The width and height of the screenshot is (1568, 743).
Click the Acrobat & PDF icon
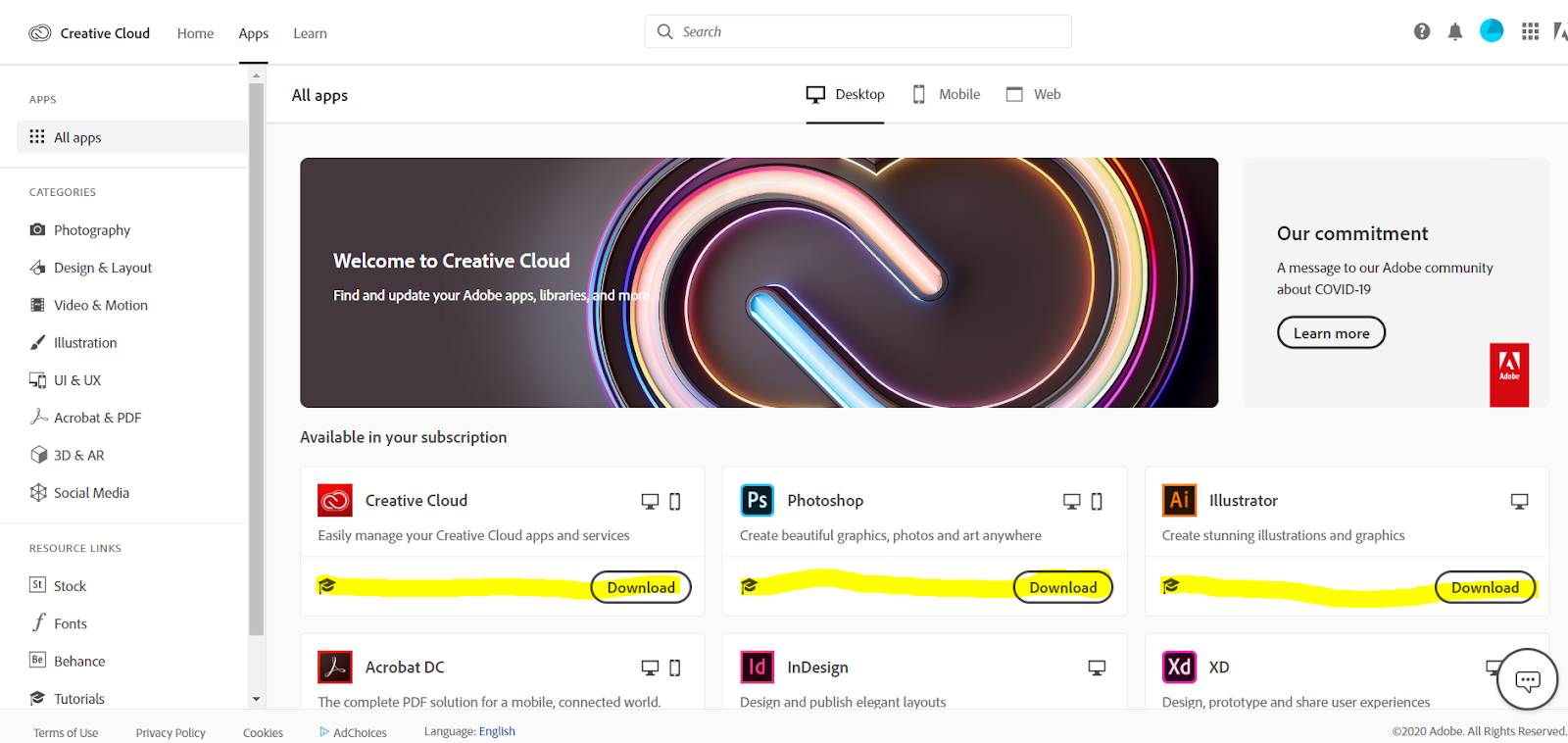[x=38, y=417]
